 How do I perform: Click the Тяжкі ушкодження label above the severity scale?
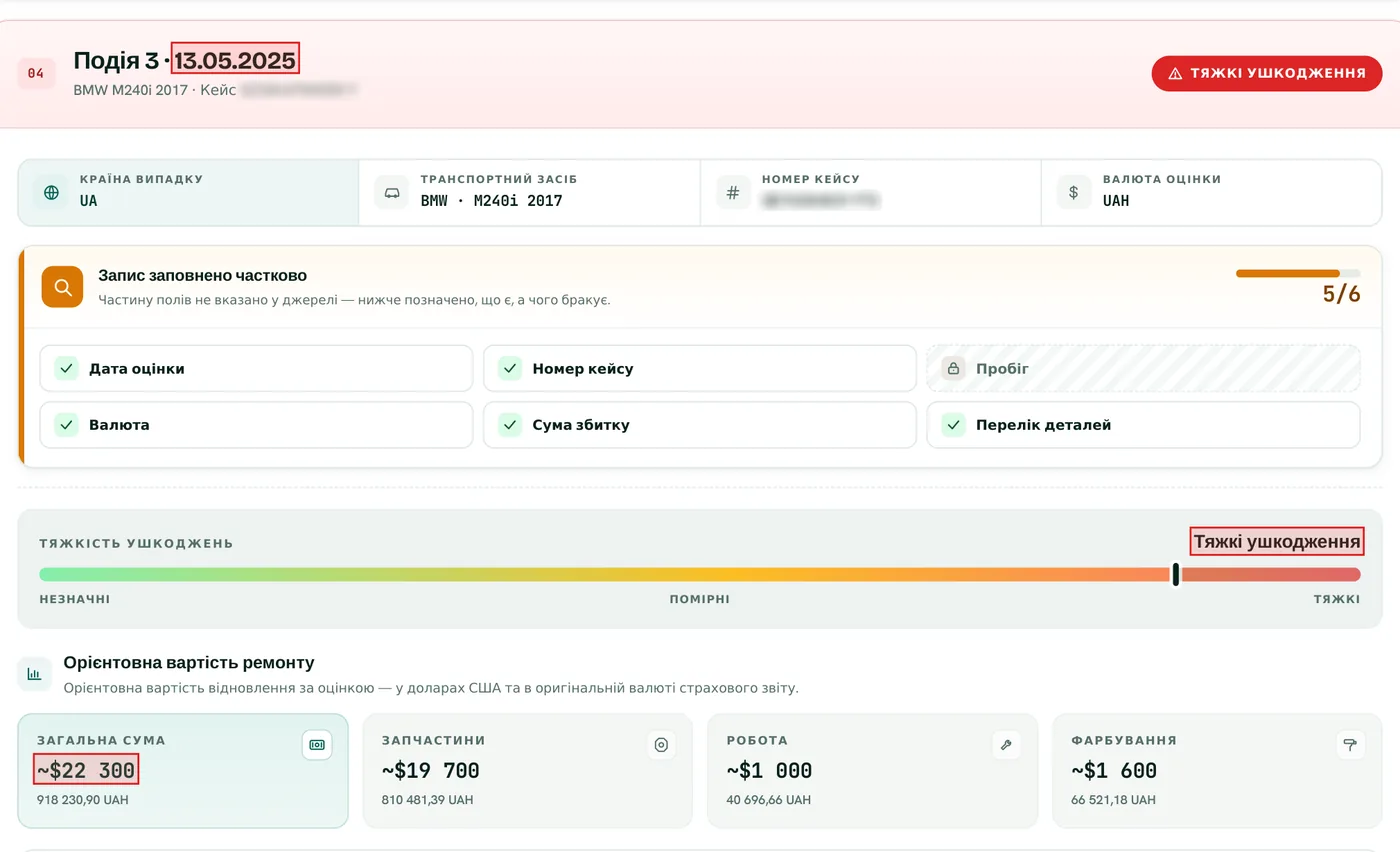[x=1277, y=541]
